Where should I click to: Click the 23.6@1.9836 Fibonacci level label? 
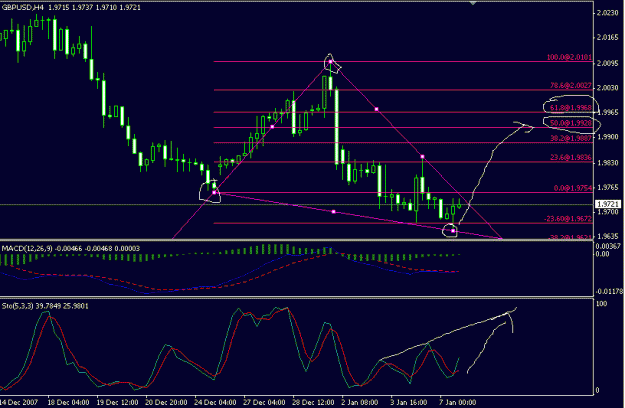tap(571, 157)
